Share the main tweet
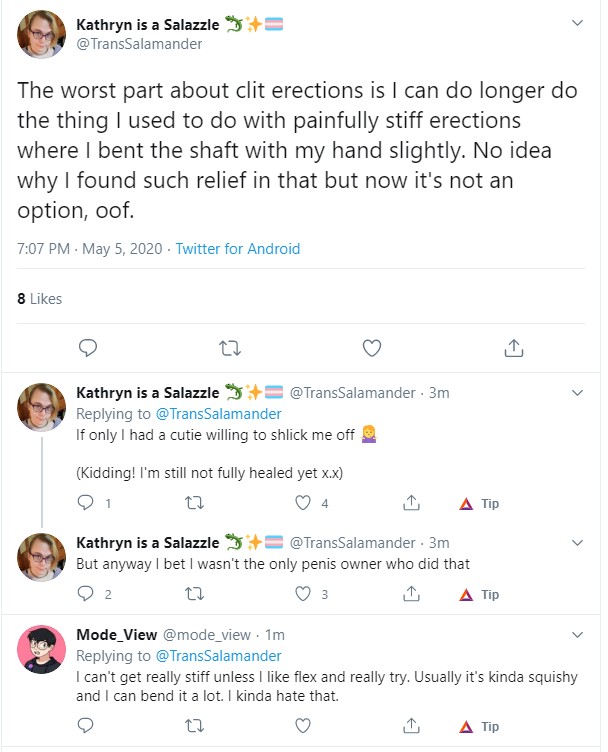This screenshot has height=752, width=608. point(514,348)
